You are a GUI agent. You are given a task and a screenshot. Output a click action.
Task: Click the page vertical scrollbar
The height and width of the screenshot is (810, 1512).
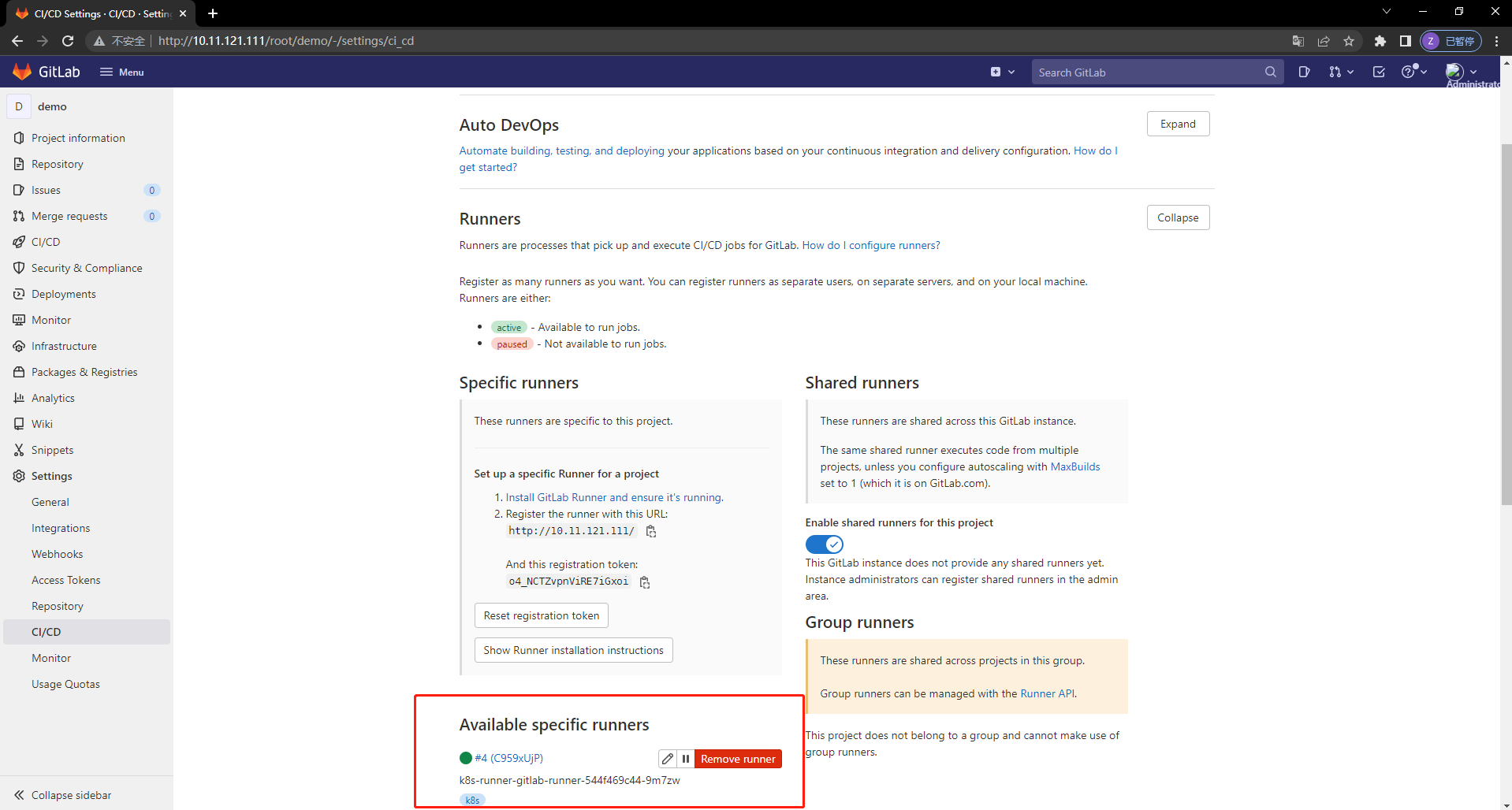[1506, 323]
